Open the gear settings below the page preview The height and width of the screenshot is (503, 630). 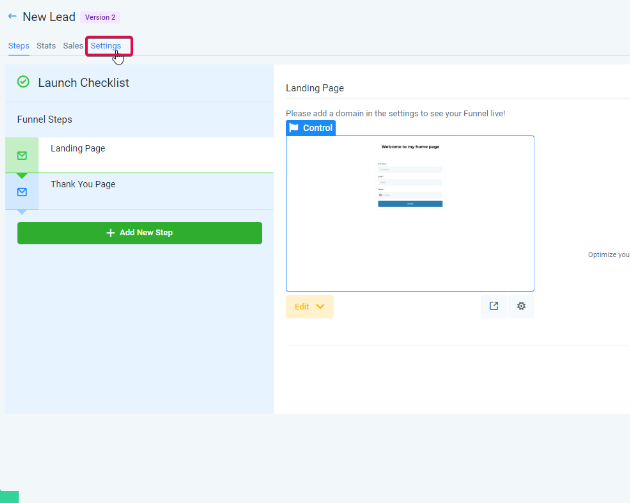pyautogui.click(x=521, y=306)
